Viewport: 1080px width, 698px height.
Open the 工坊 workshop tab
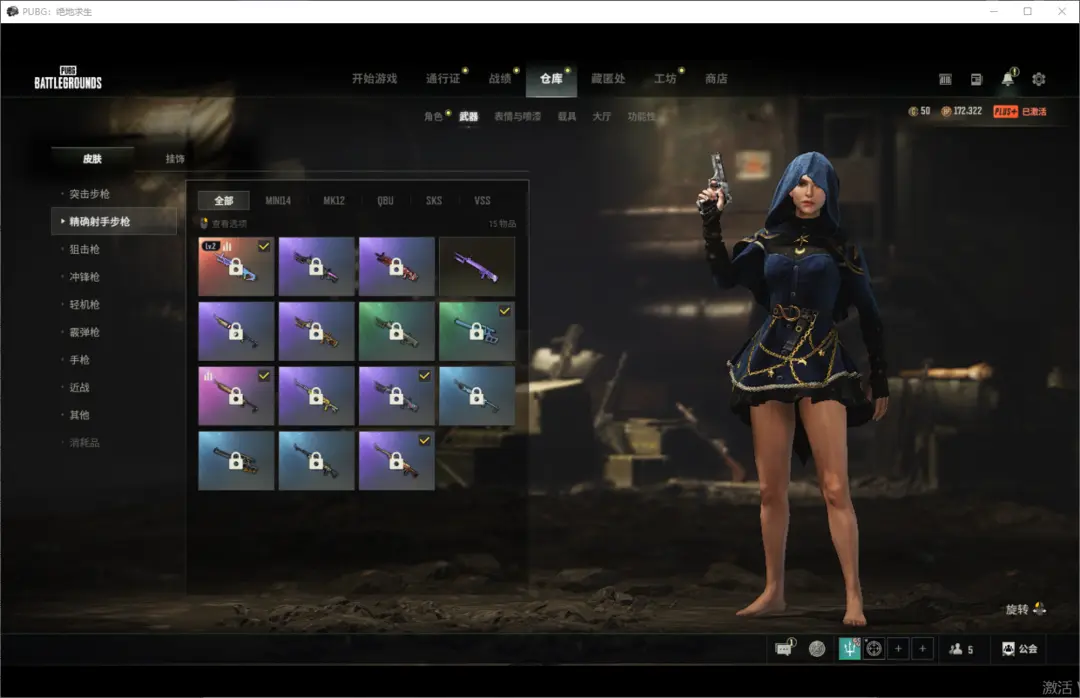click(665, 79)
